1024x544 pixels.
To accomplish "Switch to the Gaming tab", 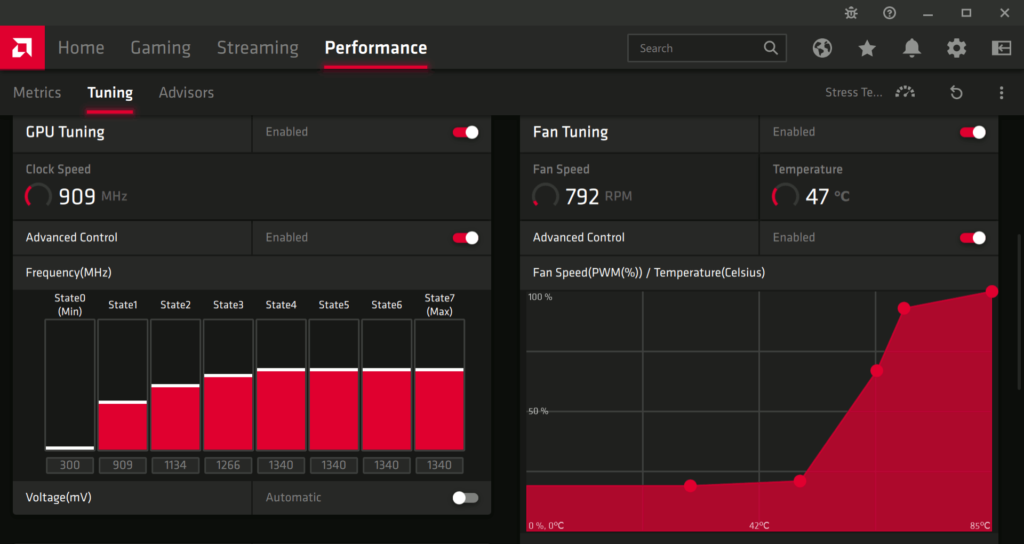I will coord(160,48).
